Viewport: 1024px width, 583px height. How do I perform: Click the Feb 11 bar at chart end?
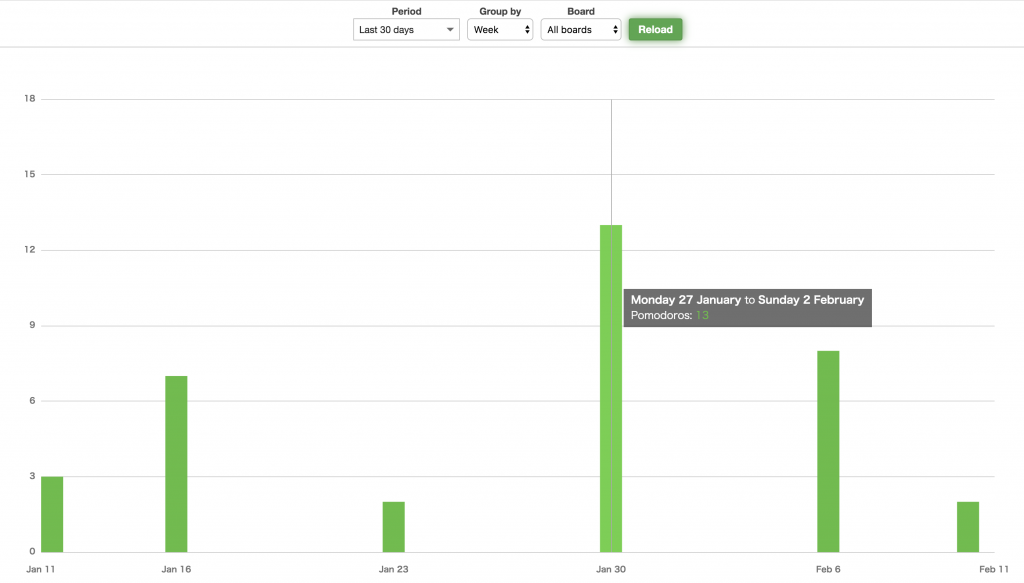click(x=968, y=527)
